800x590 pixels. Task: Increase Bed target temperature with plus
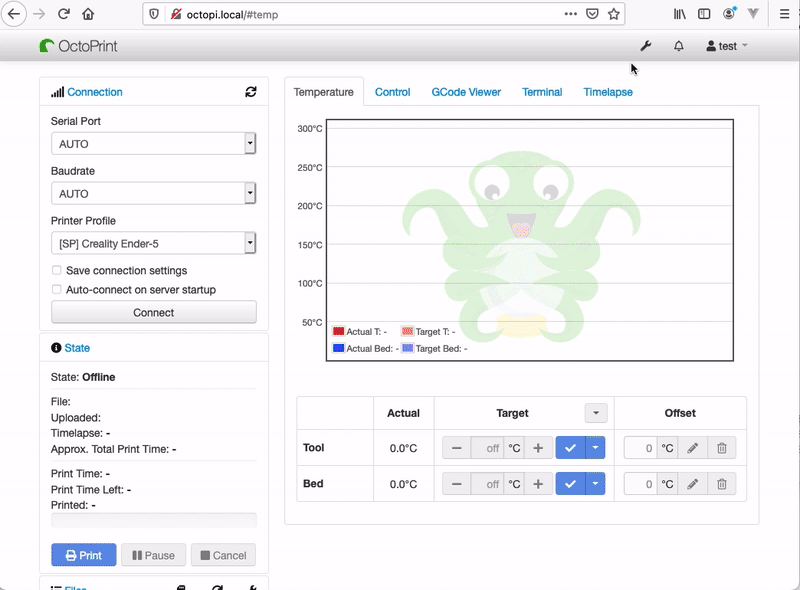tap(538, 484)
